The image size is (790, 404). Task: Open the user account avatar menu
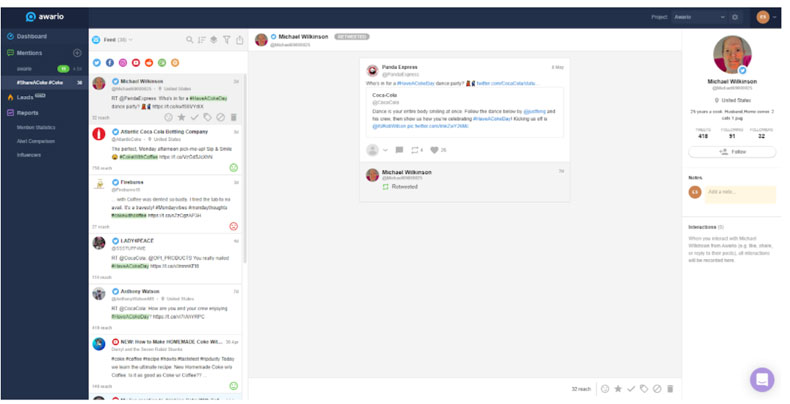click(765, 17)
